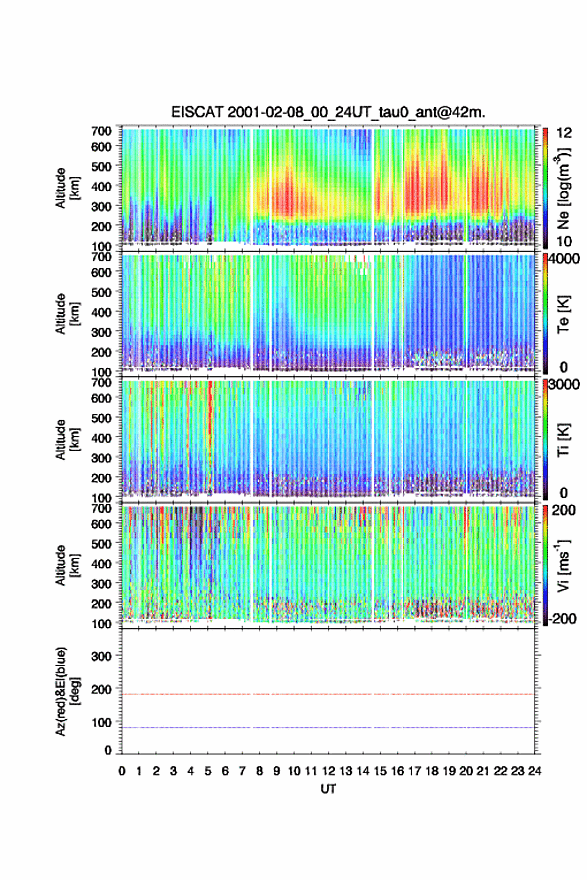Viewport: 587px width, 880px height.
Task: Click the Ne electron density color bar
Action: pos(545,188)
